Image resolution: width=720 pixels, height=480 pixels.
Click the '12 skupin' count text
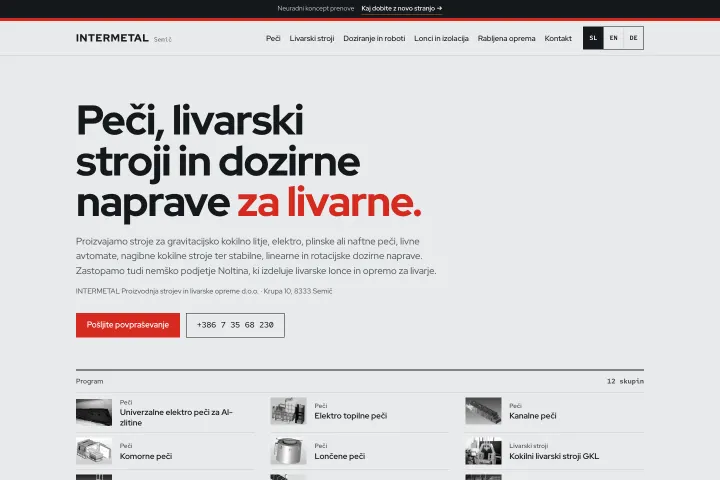coord(625,381)
